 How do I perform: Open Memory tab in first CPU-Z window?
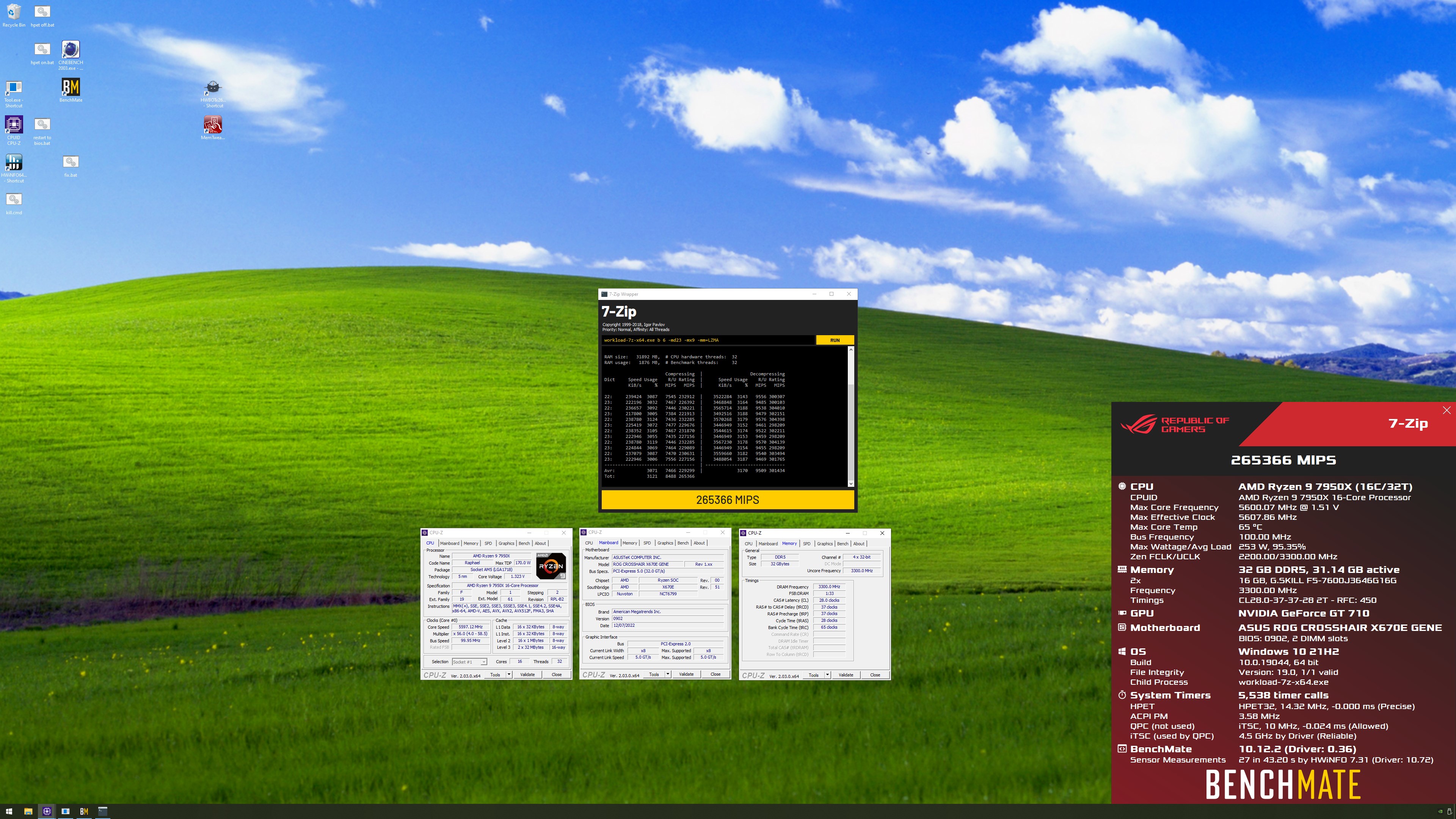tap(471, 543)
